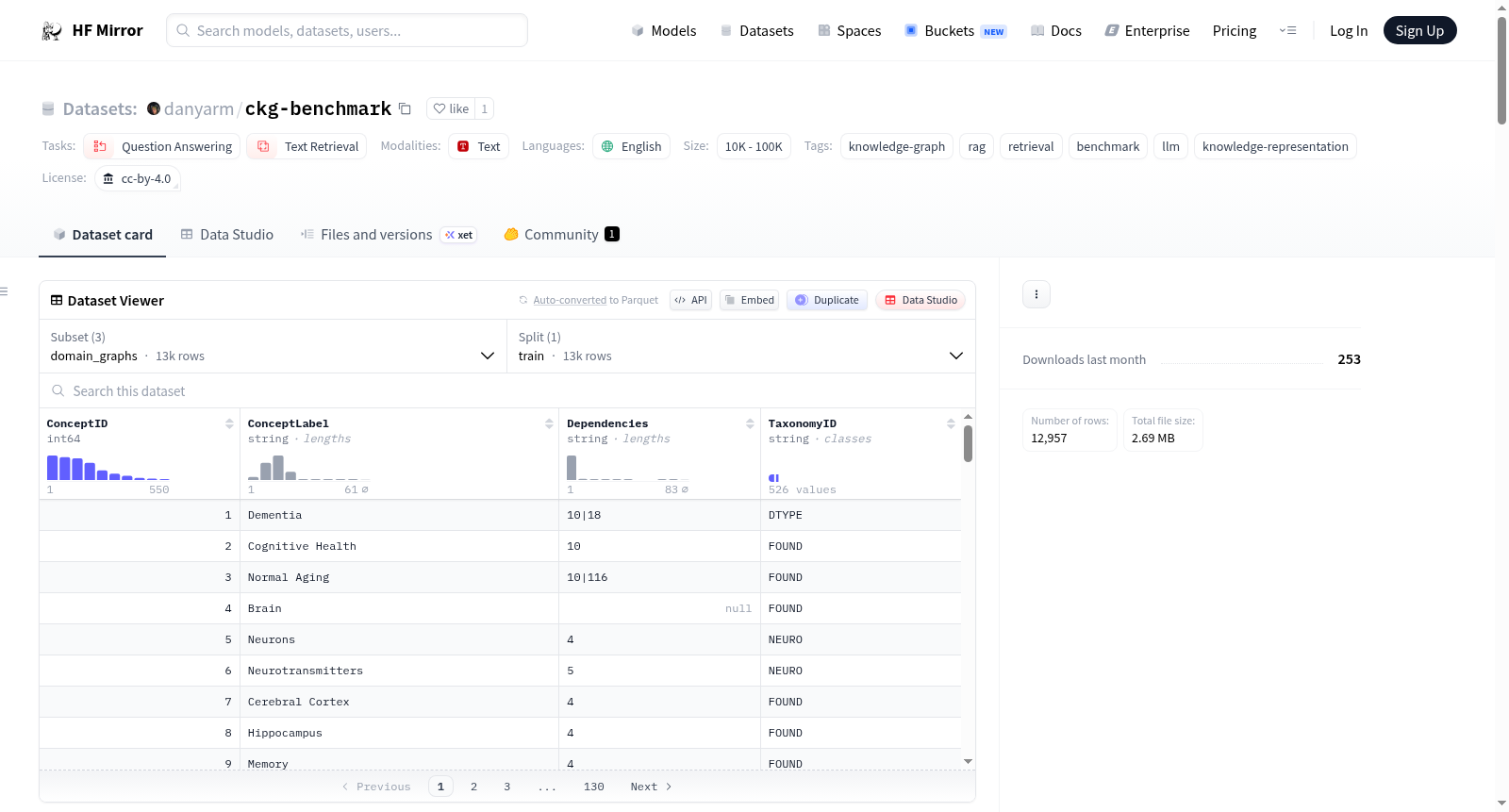Click the API button

(x=690, y=300)
